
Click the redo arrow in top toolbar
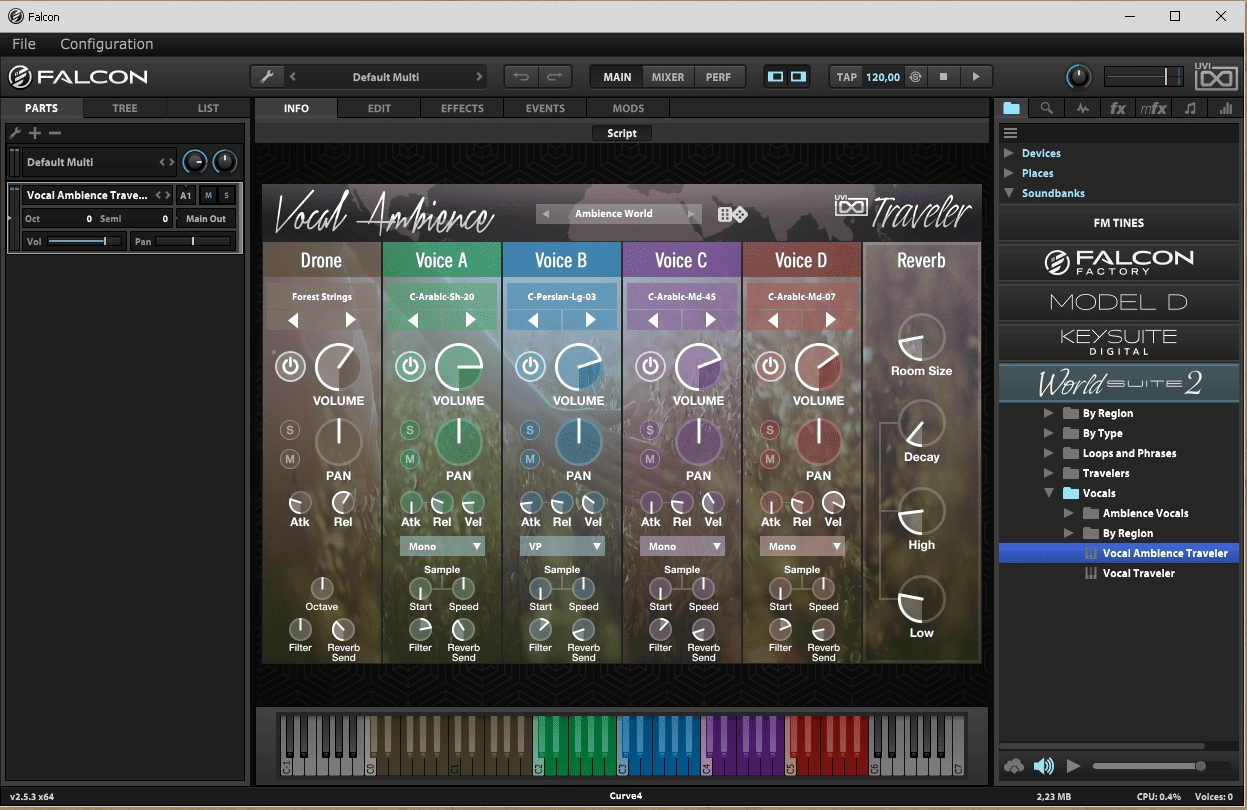click(555, 77)
